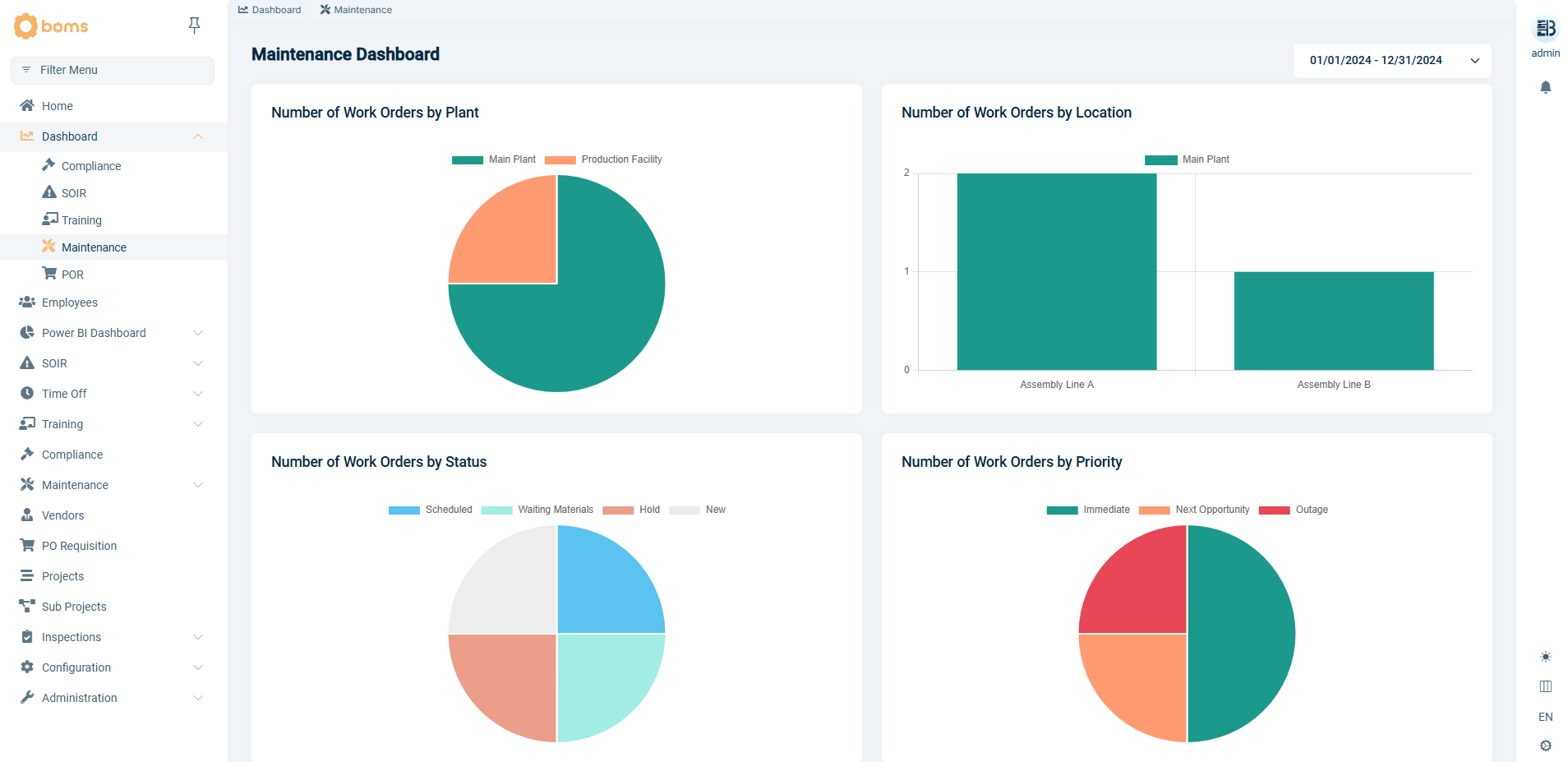Screen dimensions: 1568x762
Task: Click the column layout icon on the right
Action: [x=1545, y=686]
